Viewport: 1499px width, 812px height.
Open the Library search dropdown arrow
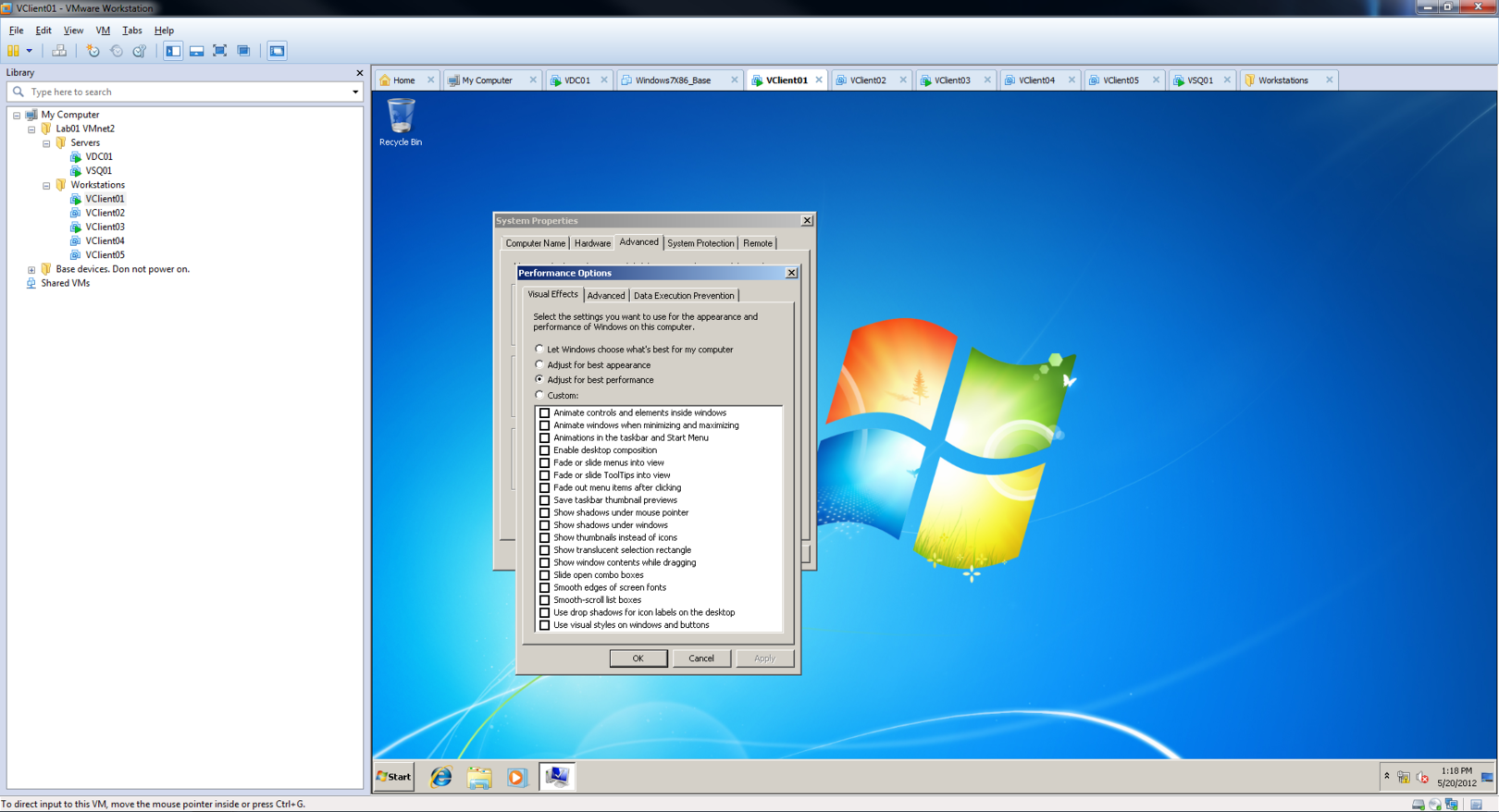(355, 92)
